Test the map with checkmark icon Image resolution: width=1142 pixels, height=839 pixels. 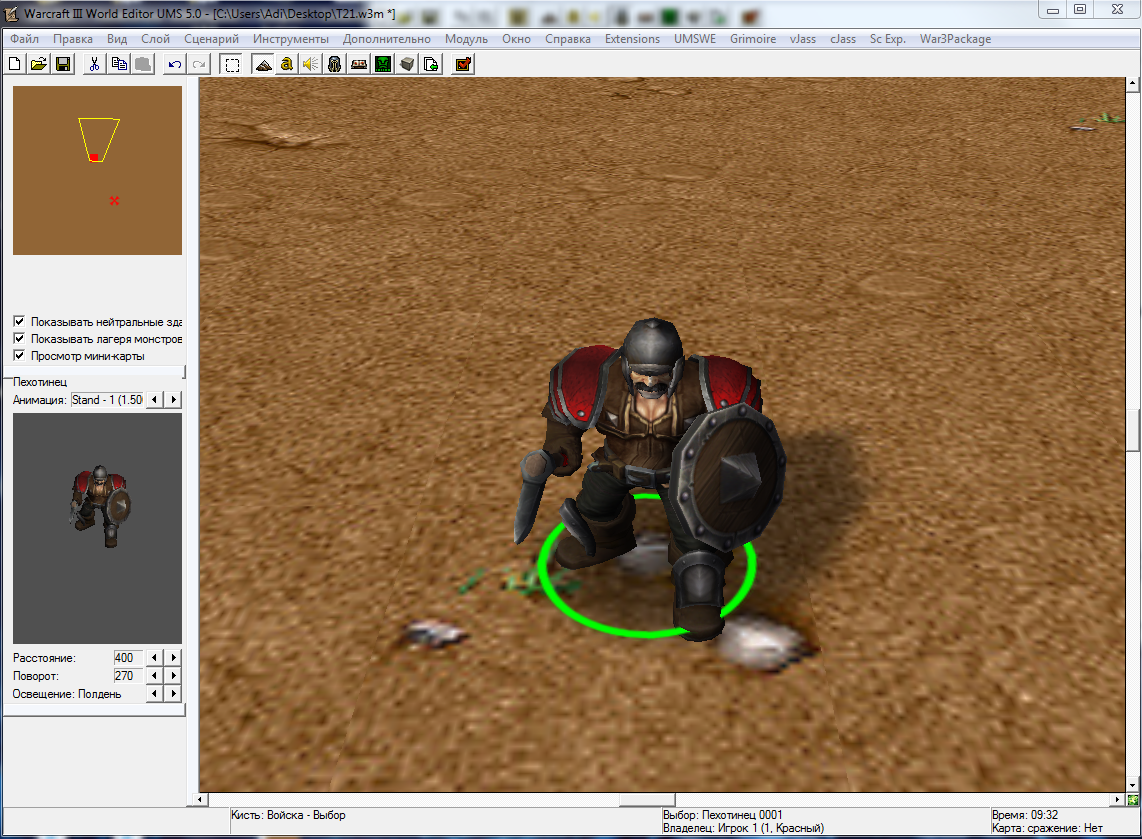click(463, 64)
